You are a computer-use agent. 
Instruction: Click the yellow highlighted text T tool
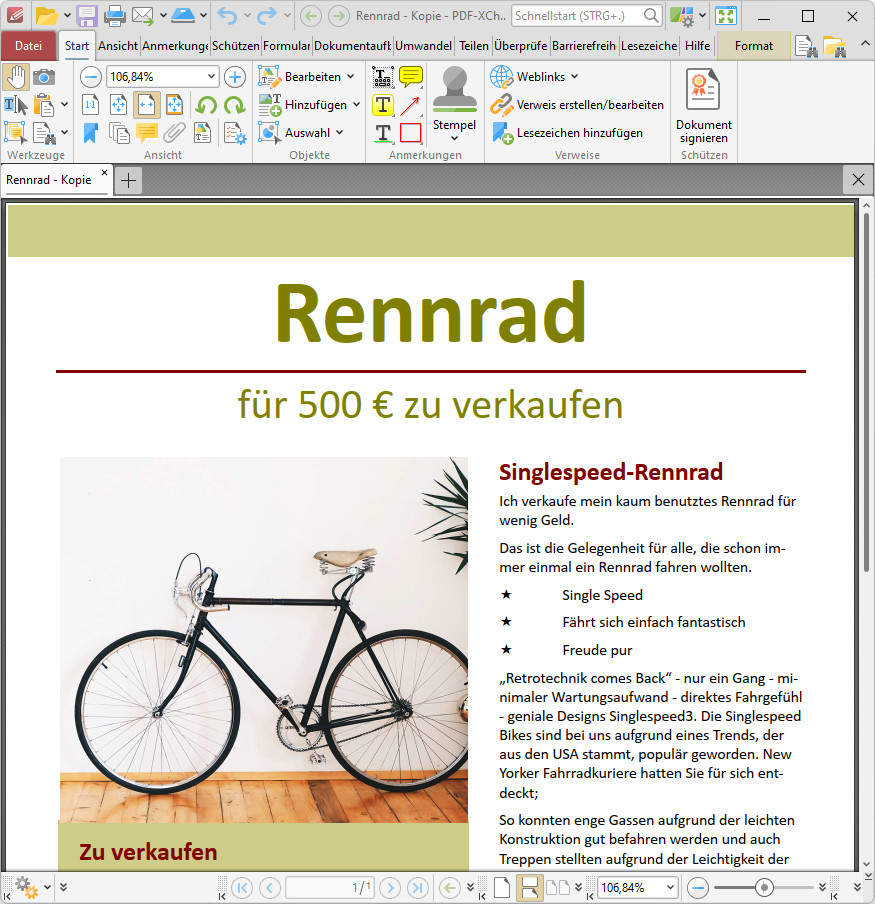coord(383,105)
